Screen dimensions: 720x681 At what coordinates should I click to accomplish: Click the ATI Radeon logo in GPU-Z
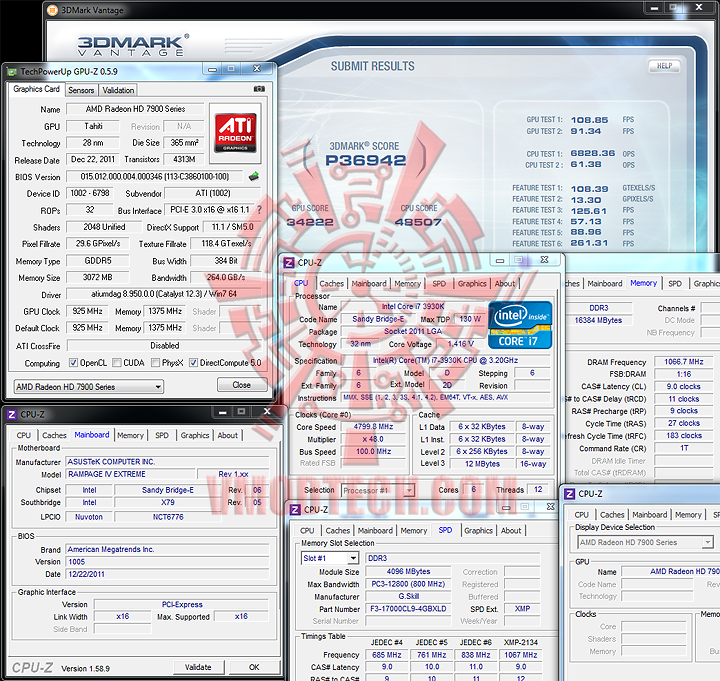235,133
